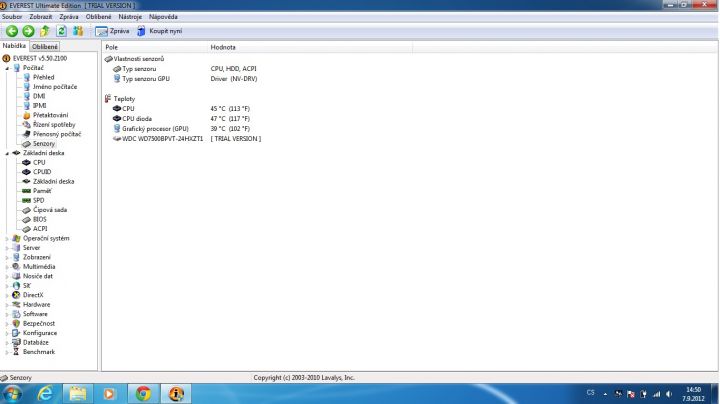Select the IPMI tree icon

point(27,106)
